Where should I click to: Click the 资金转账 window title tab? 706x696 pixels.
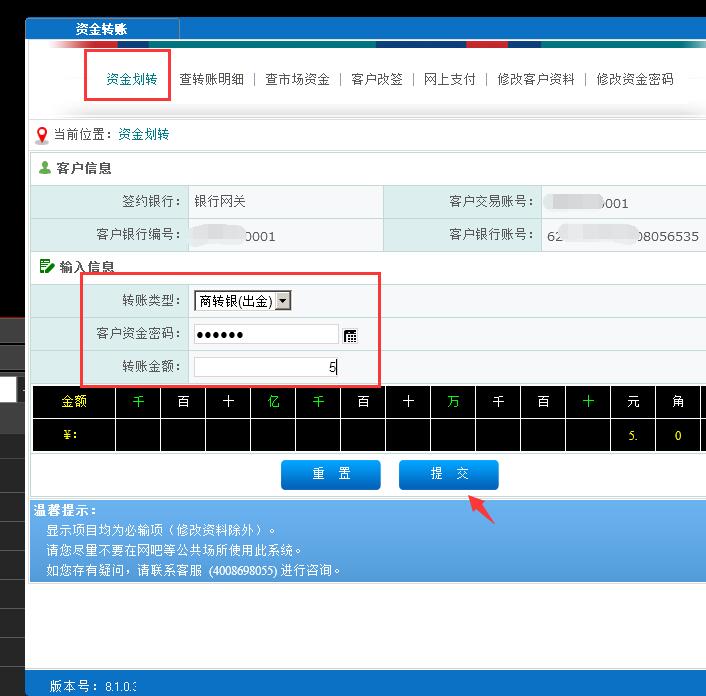(102, 29)
